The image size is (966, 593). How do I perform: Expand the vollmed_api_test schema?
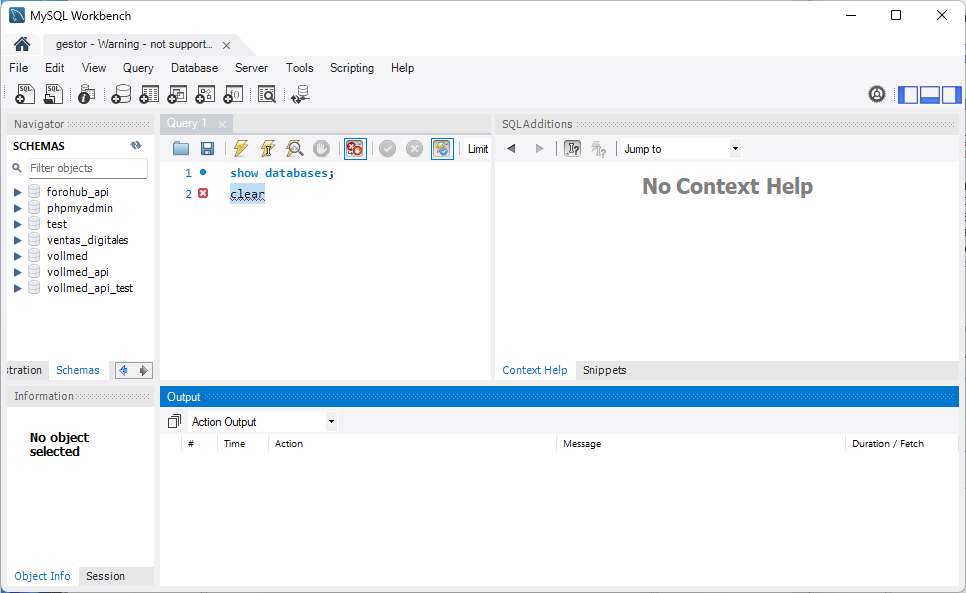(18, 288)
